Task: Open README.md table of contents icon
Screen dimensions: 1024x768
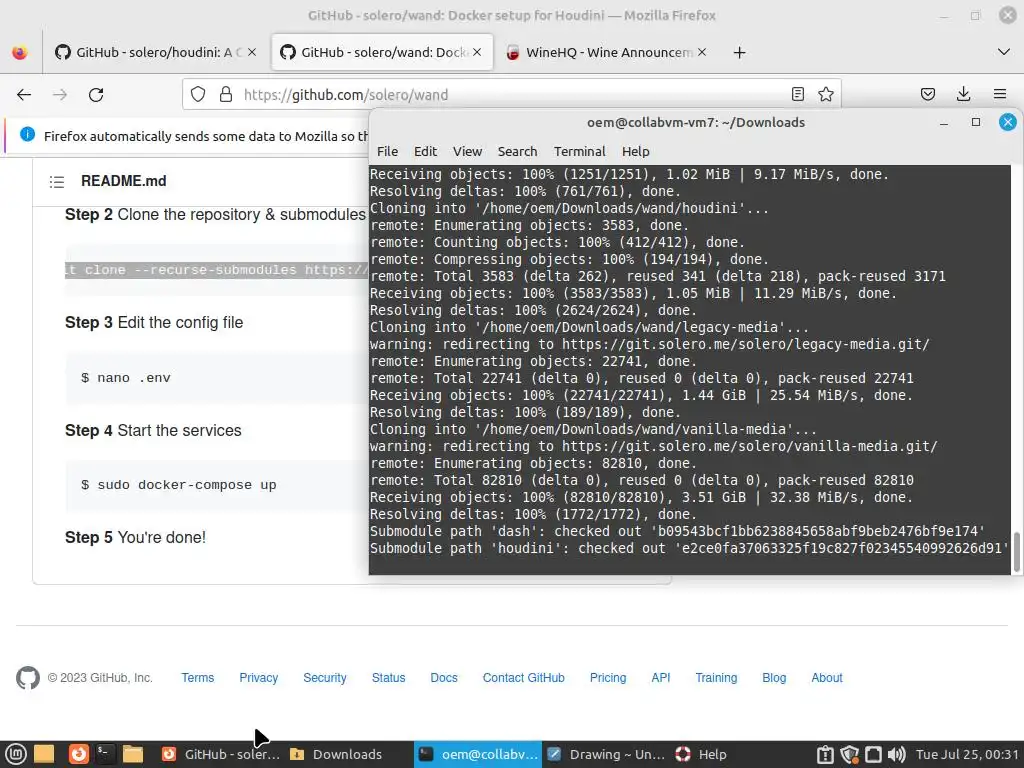Action: (x=57, y=182)
